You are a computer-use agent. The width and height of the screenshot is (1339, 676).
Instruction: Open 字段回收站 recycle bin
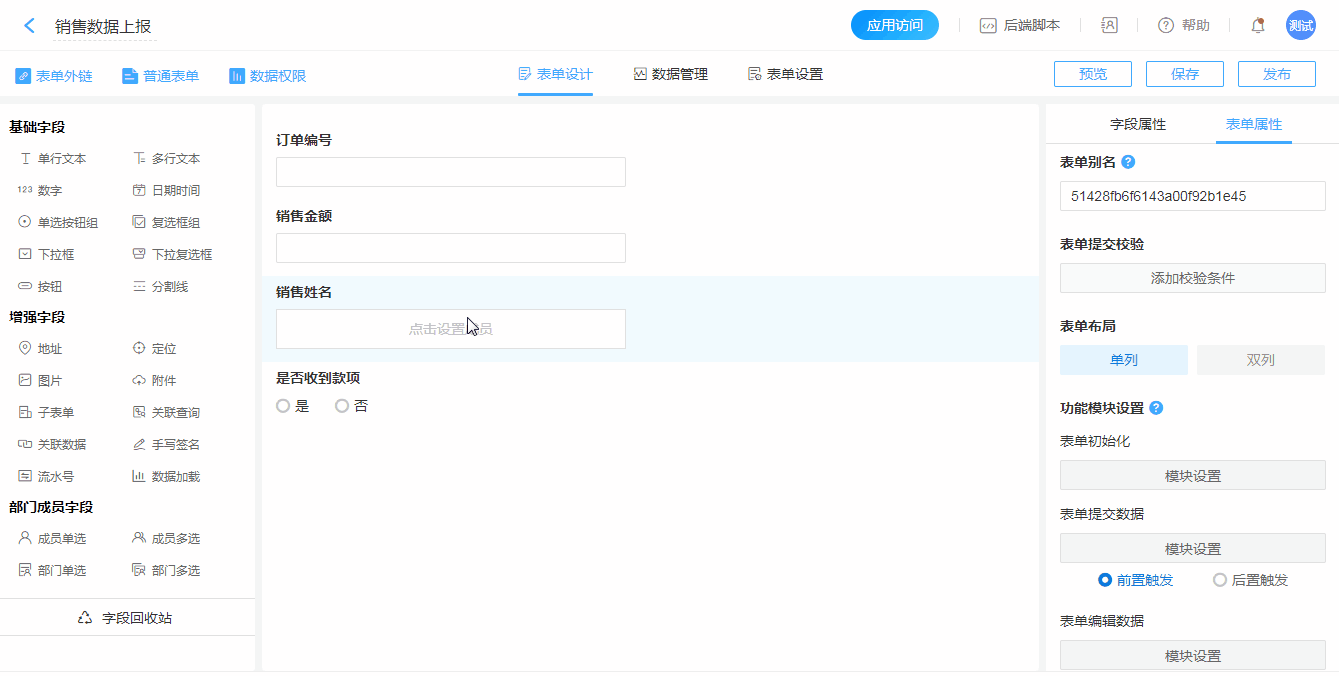(126, 618)
